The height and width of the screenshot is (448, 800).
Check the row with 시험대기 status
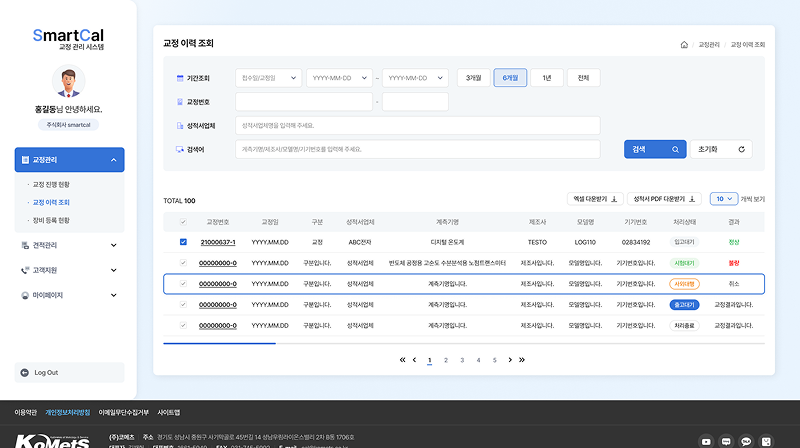coord(182,263)
